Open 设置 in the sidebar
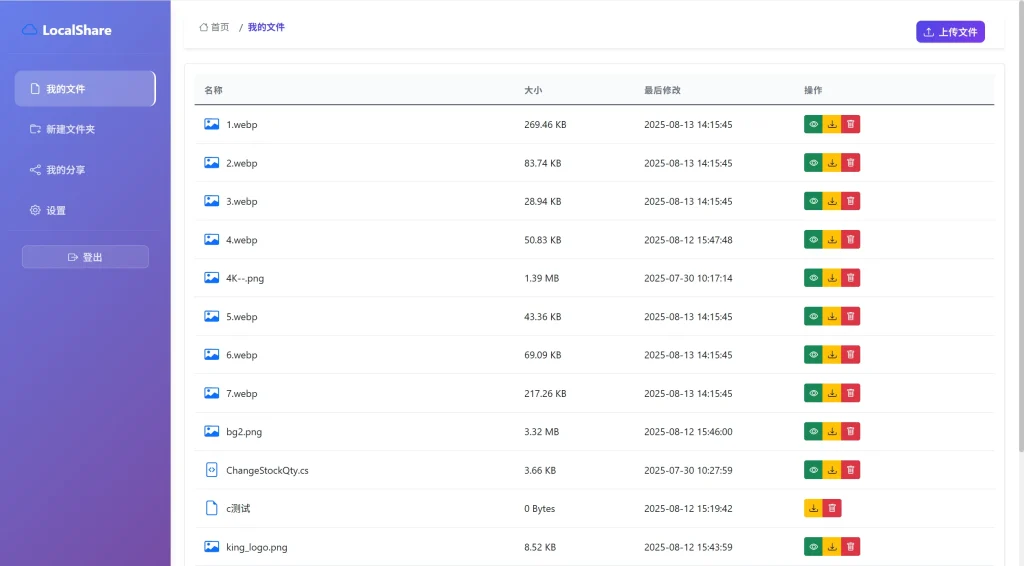The height and width of the screenshot is (566, 1024). pyautogui.click(x=85, y=210)
